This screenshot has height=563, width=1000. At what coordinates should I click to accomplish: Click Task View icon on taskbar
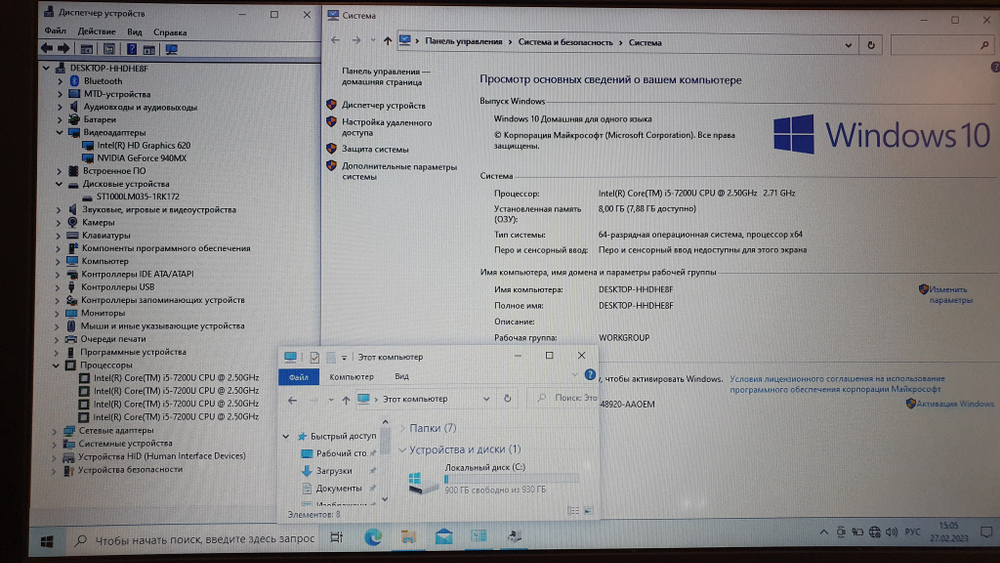click(x=337, y=537)
